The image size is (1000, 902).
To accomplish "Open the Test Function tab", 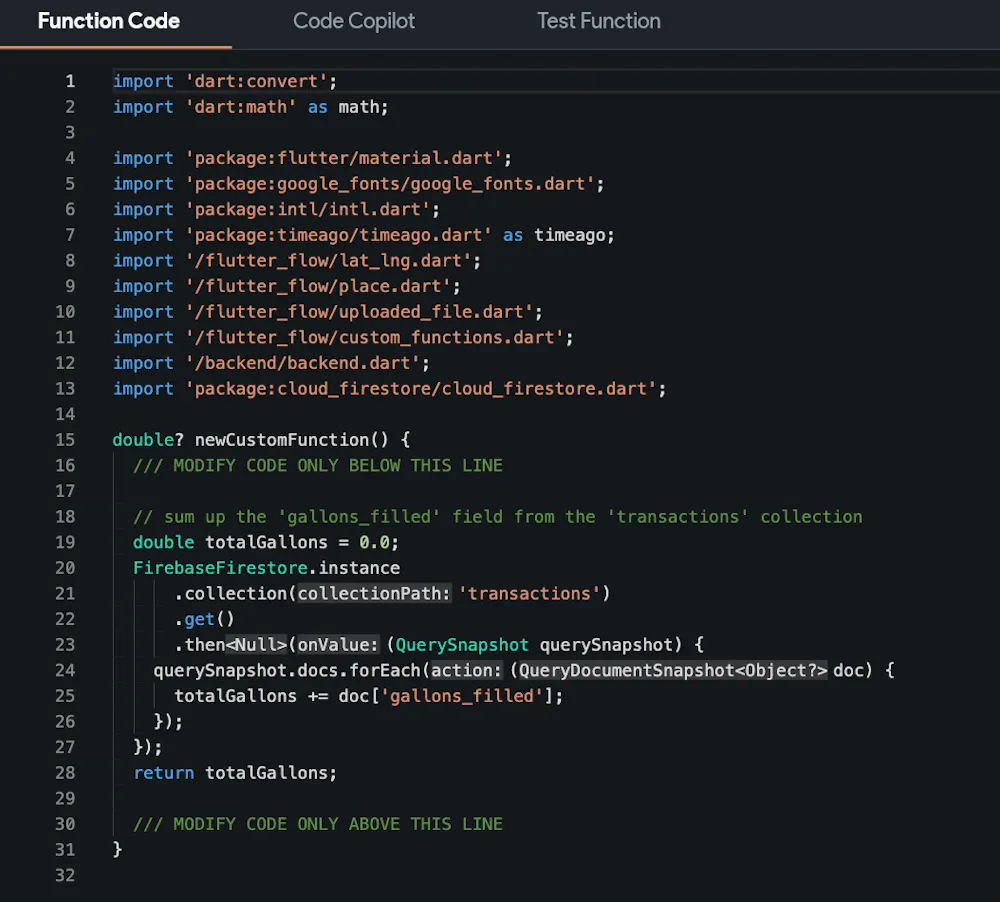I will tap(599, 21).
